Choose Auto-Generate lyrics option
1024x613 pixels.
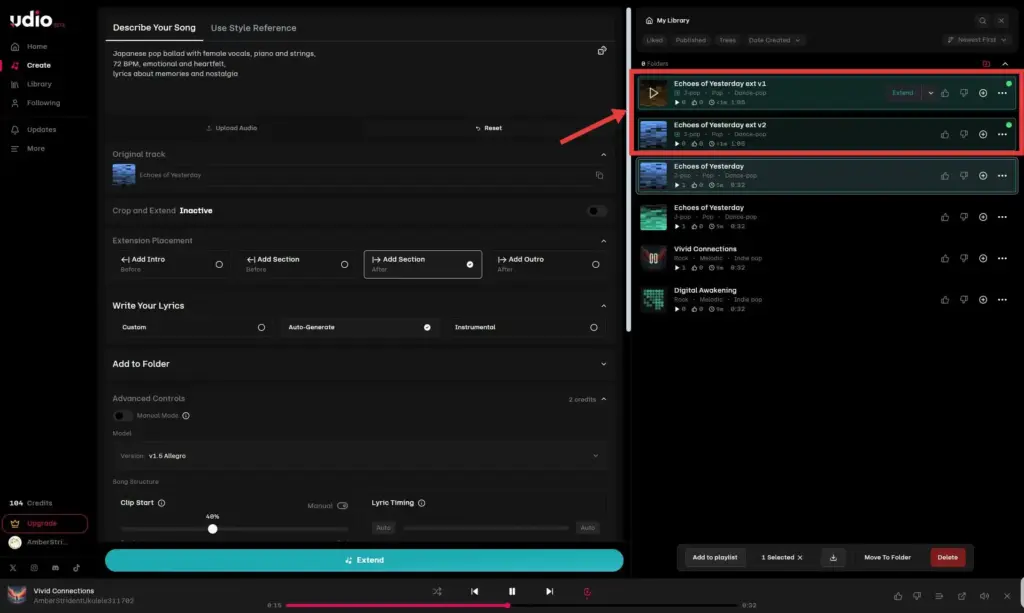(x=360, y=328)
